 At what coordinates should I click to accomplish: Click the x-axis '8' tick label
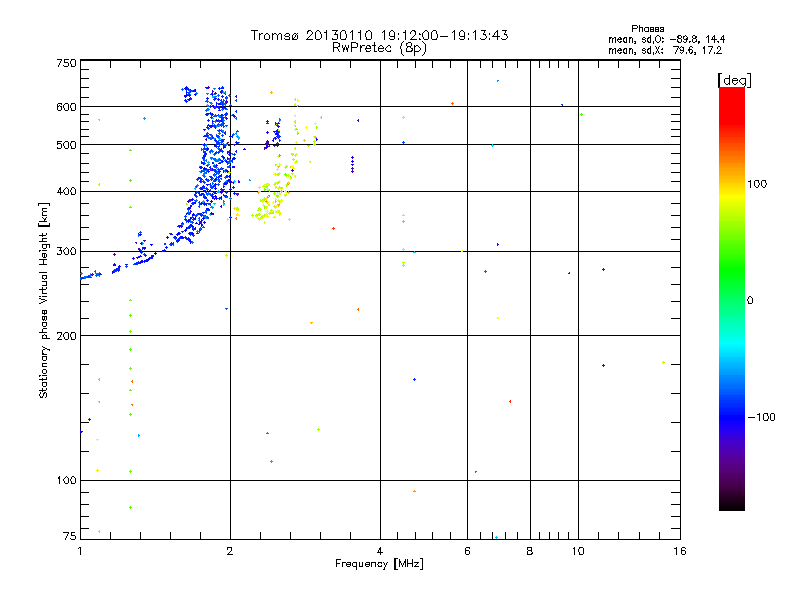(x=530, y=551)
